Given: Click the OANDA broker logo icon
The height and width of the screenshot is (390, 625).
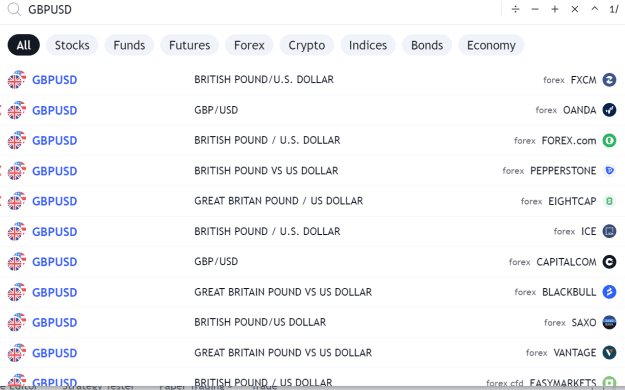Looking at the screenshot, I should [x=609, y=110].
